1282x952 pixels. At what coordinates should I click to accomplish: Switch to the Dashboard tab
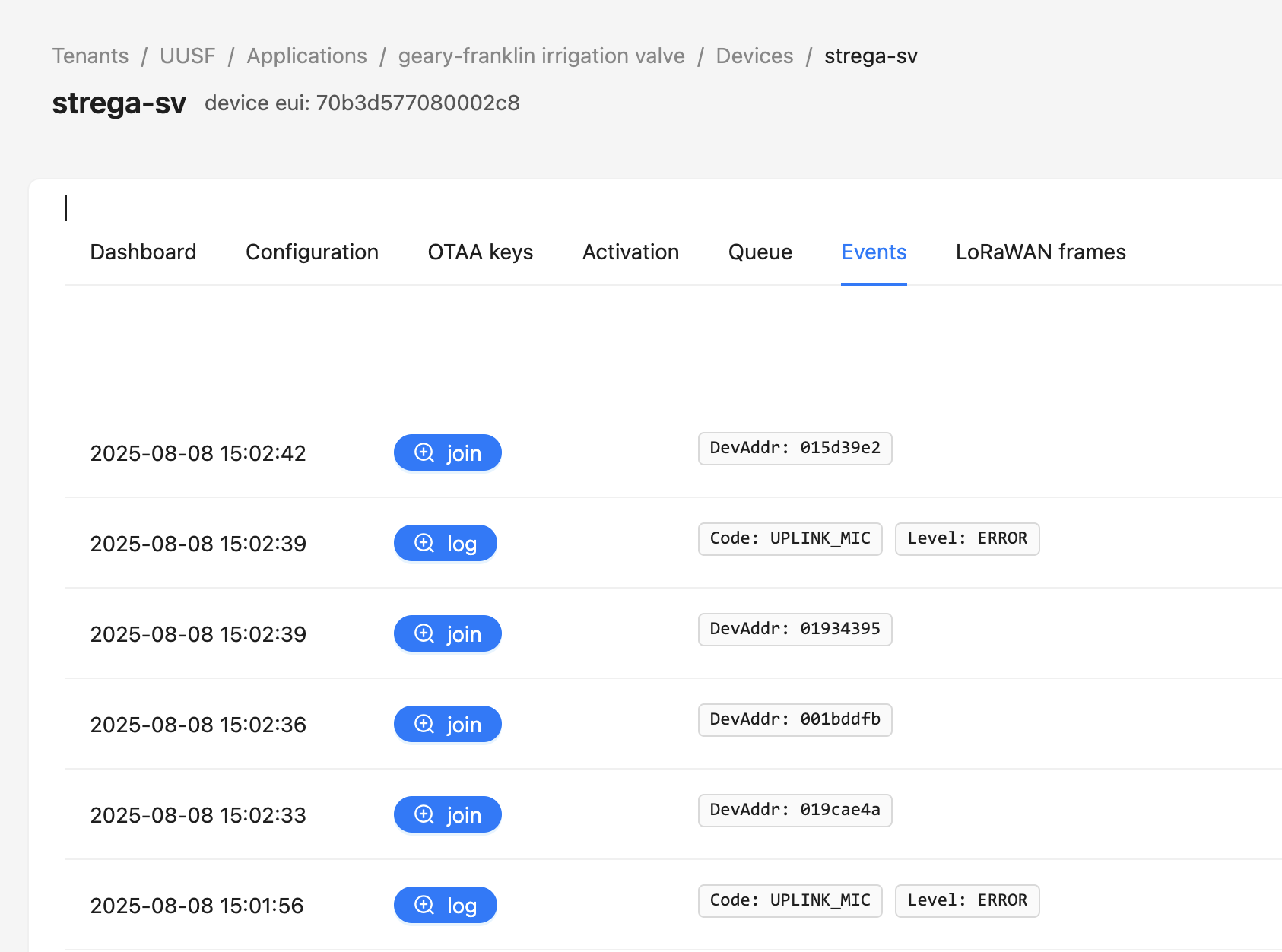pos(143,252)
